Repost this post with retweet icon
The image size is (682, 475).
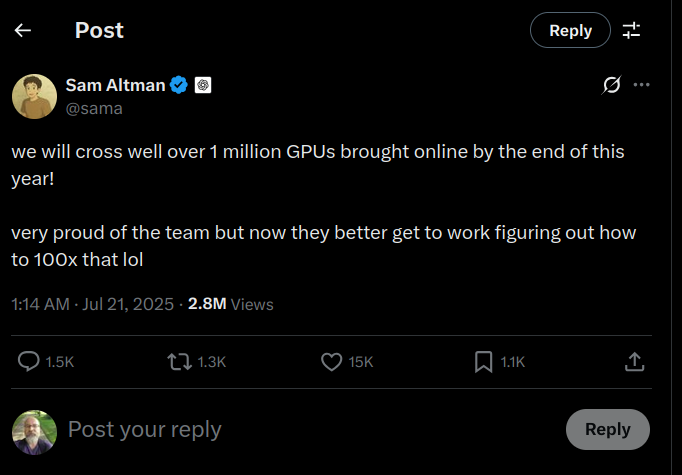[x=180, y=362]
